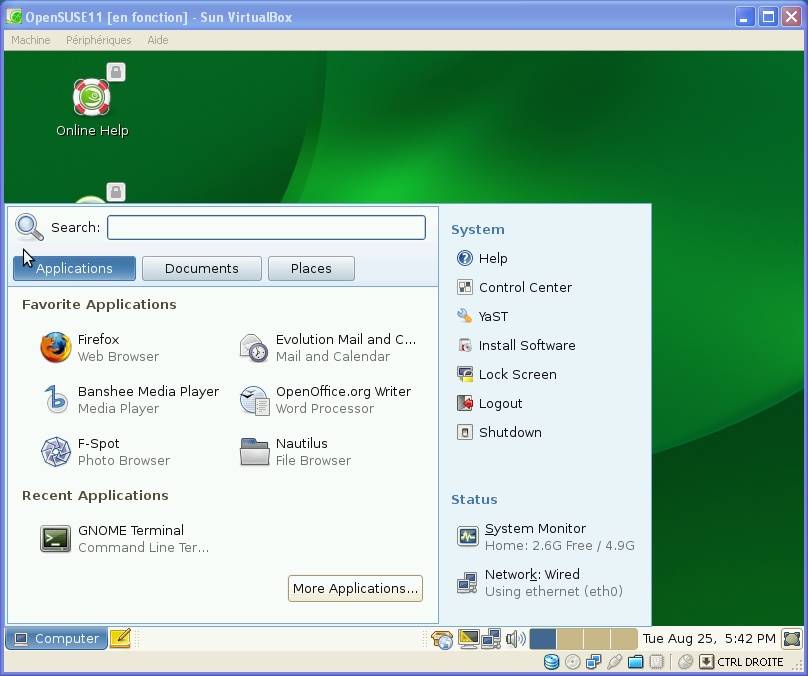The image size is (808, 676).
Task: Switch to the Documents tab
Action: point(201,268)
